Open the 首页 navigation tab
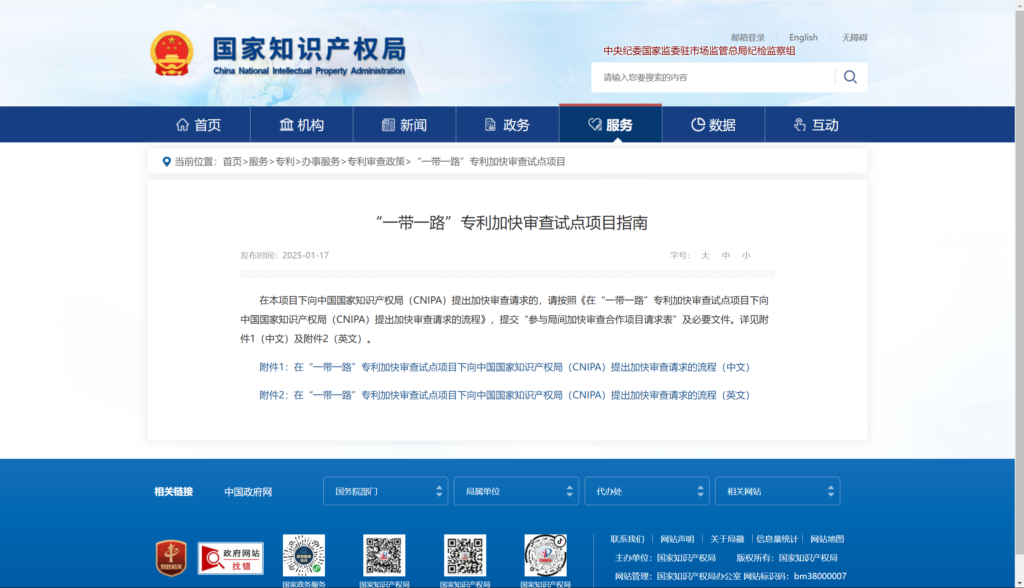The image size is (1024, 588). point(199,125)
